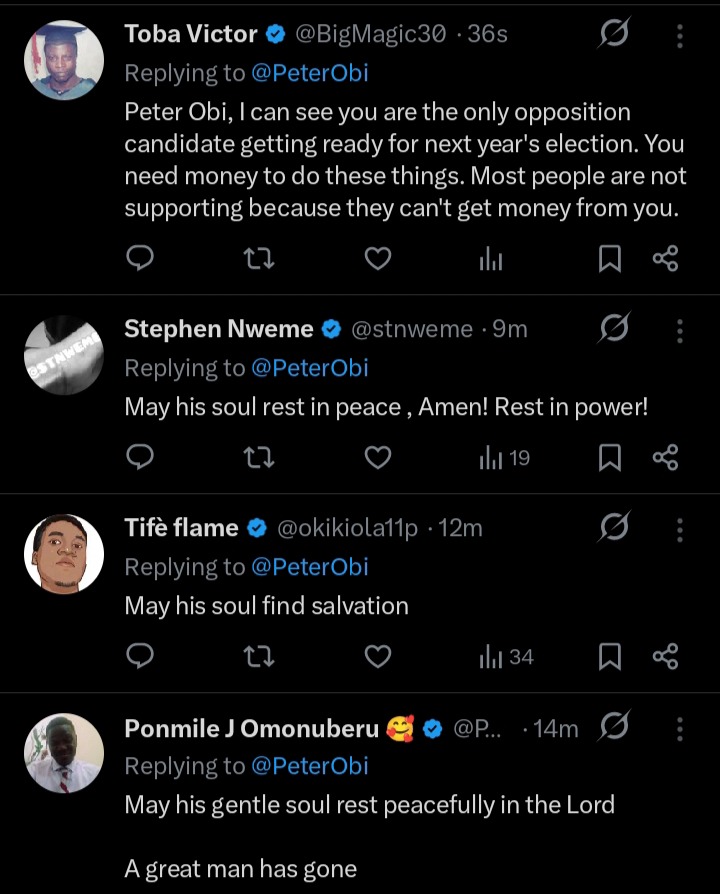This screenshot has height=894, width=720.
Task: Like Stephen Nweme's reply
Action: (377, 458)
